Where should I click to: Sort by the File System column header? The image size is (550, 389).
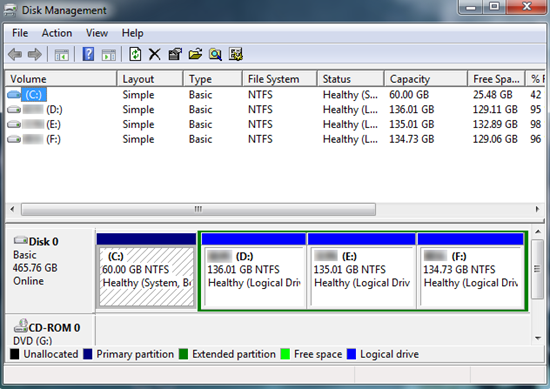280,79
